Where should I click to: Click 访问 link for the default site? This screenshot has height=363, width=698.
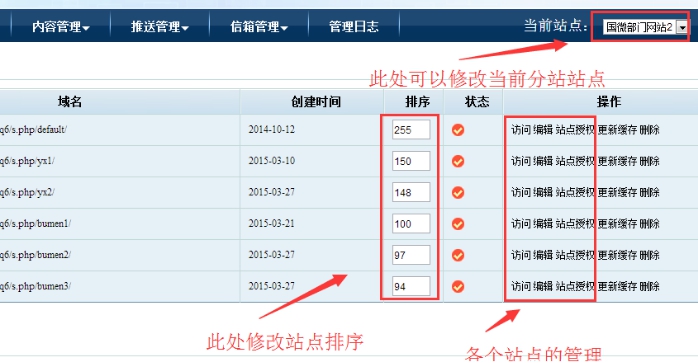tap(521, 130)
